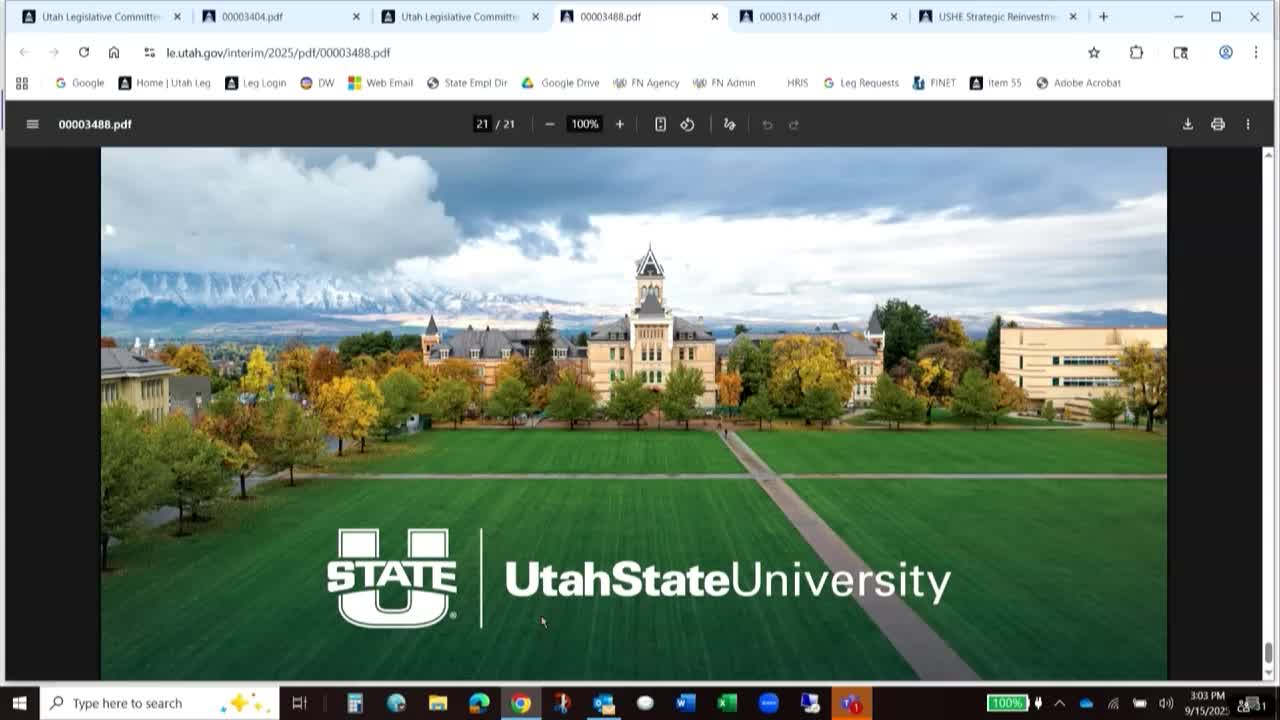Reload the current page
Image resolution: width=1280 pixels, height=720 pixels.
84,52
